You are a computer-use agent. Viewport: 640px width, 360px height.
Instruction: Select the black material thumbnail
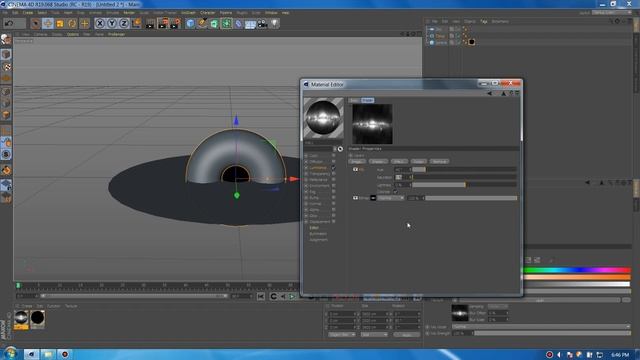[x=38, y=318]
